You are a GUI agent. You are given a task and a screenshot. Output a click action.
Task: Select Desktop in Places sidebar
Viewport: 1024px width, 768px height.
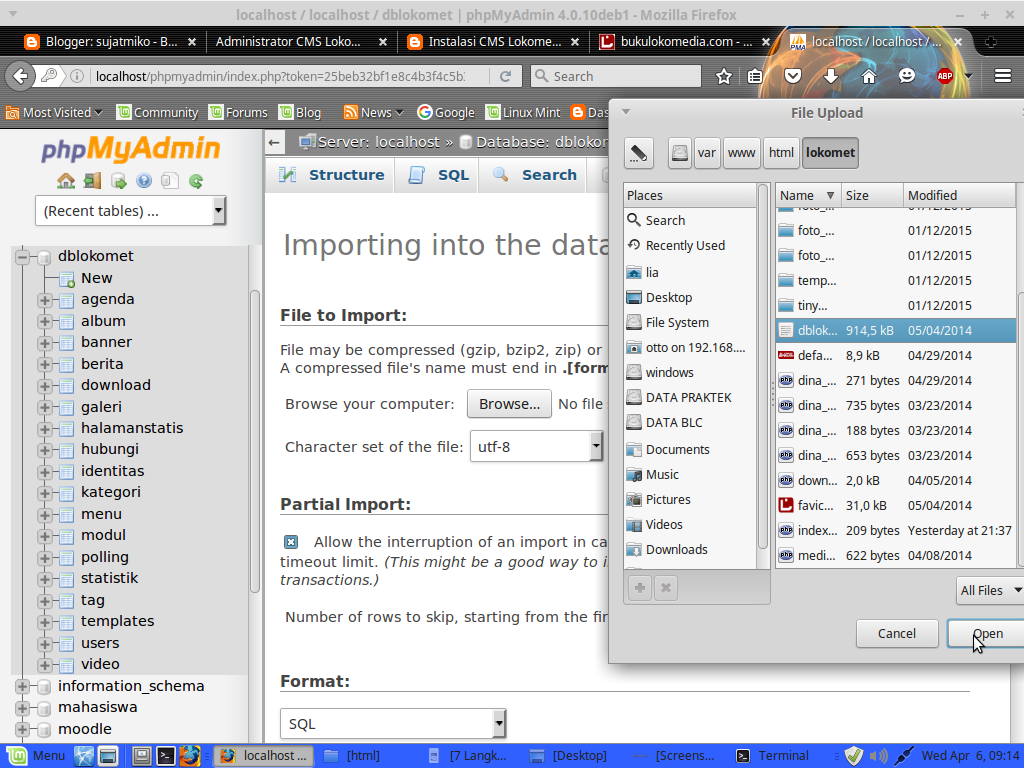click(690, 298)
